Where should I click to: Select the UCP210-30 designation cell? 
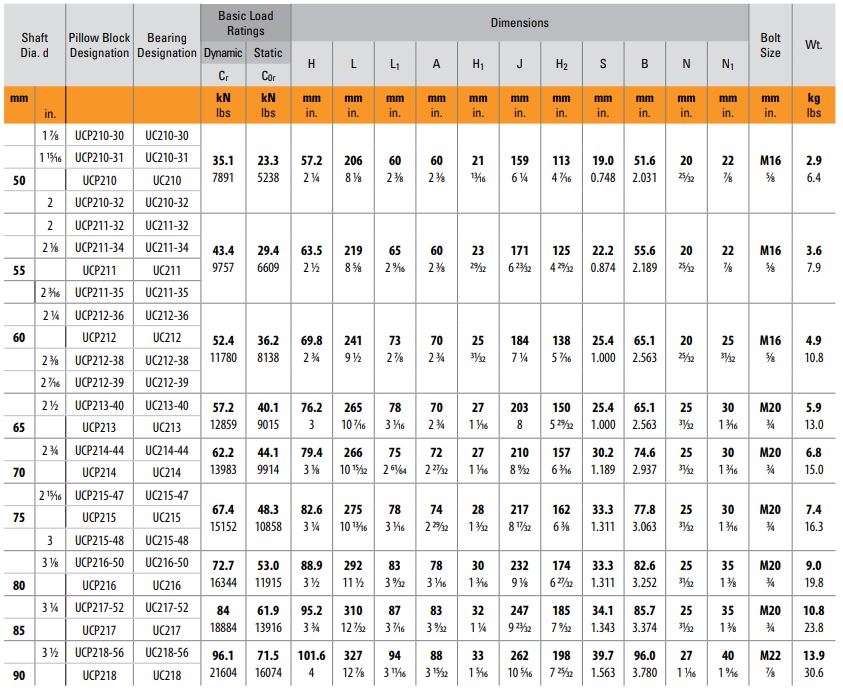tap(99, 136)
